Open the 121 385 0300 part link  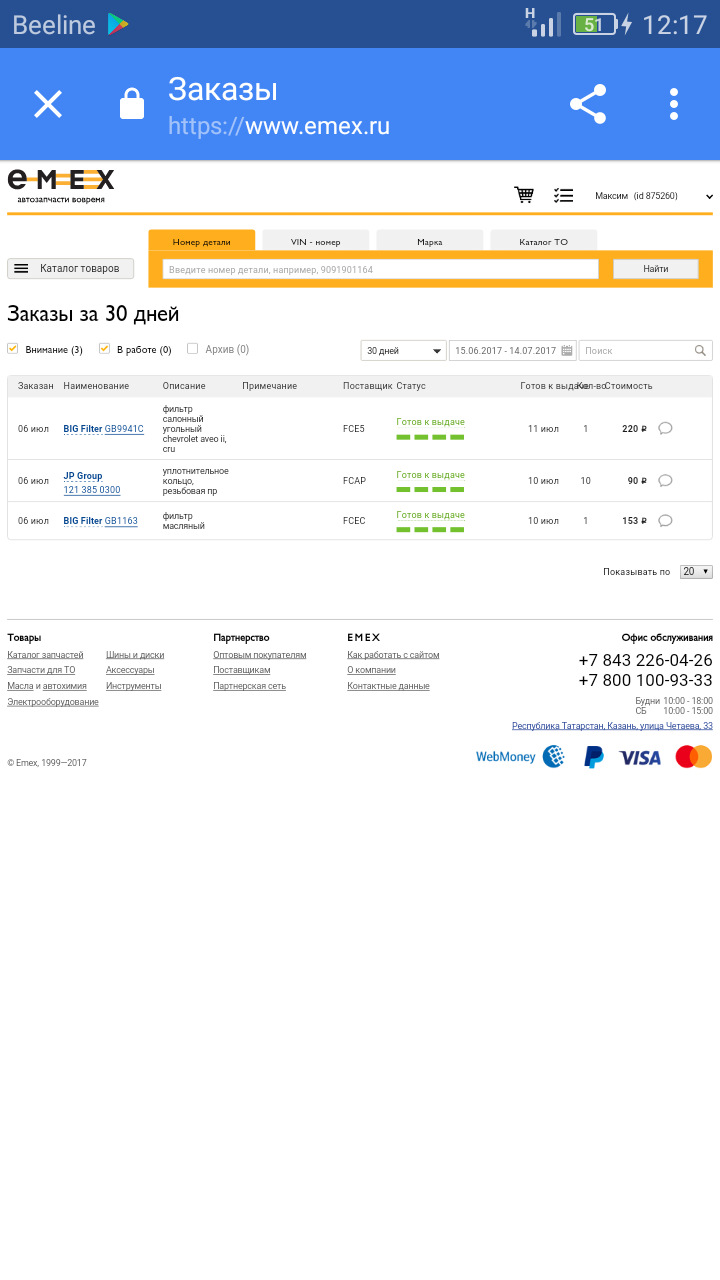(92, 490)
